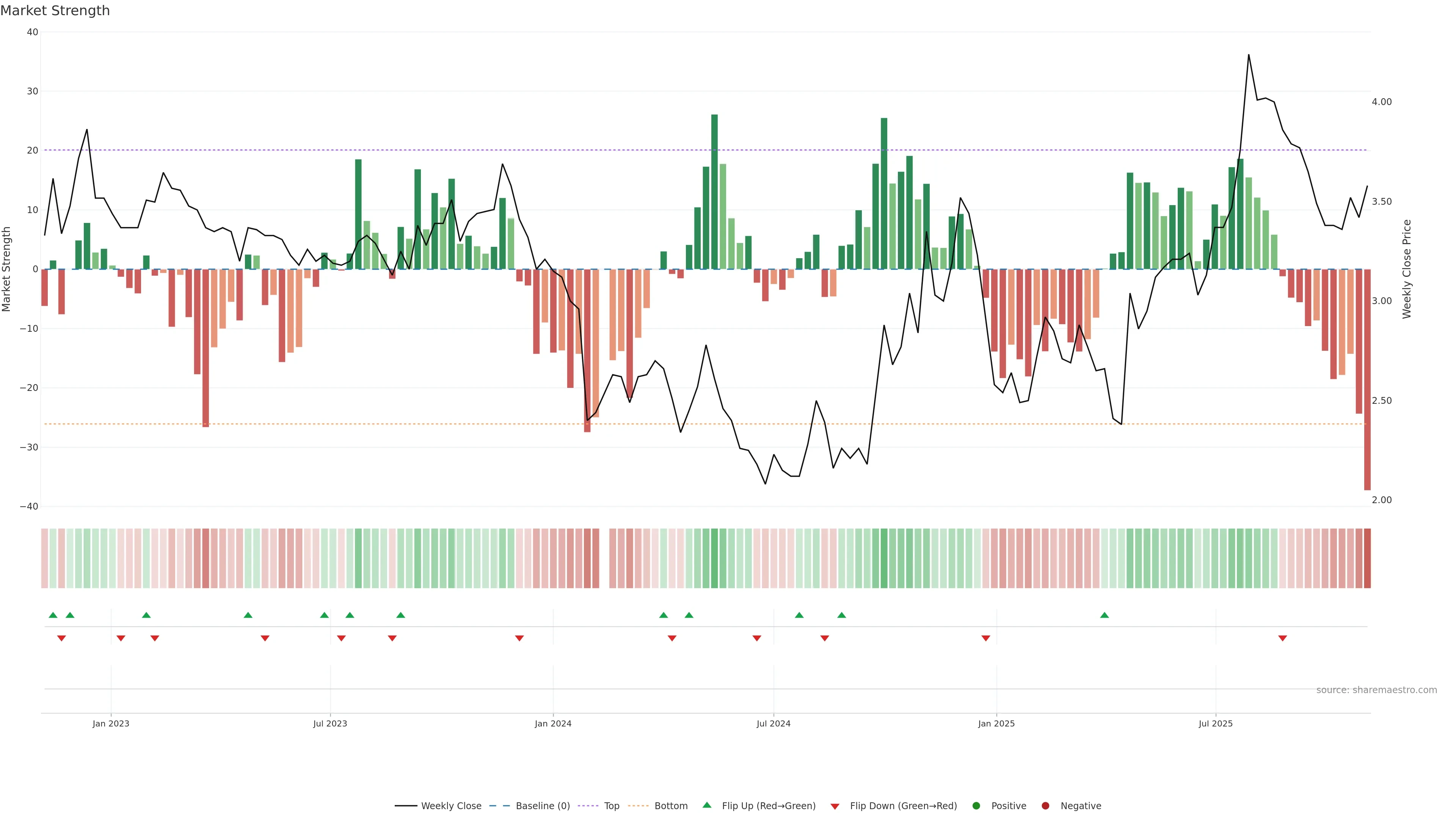Click the Jul 2025 x-axis label
1456x819 pixels.
tap(1215, 723)
